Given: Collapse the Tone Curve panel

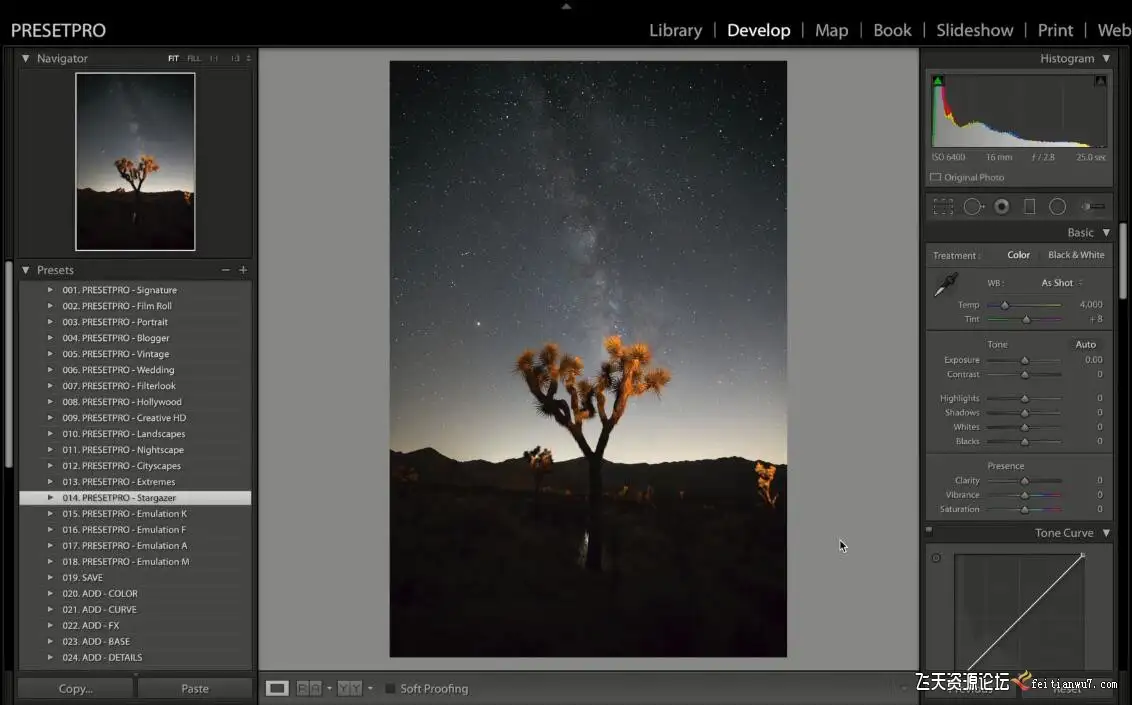Looking at the screenshot, I should tap(1106, 533).
